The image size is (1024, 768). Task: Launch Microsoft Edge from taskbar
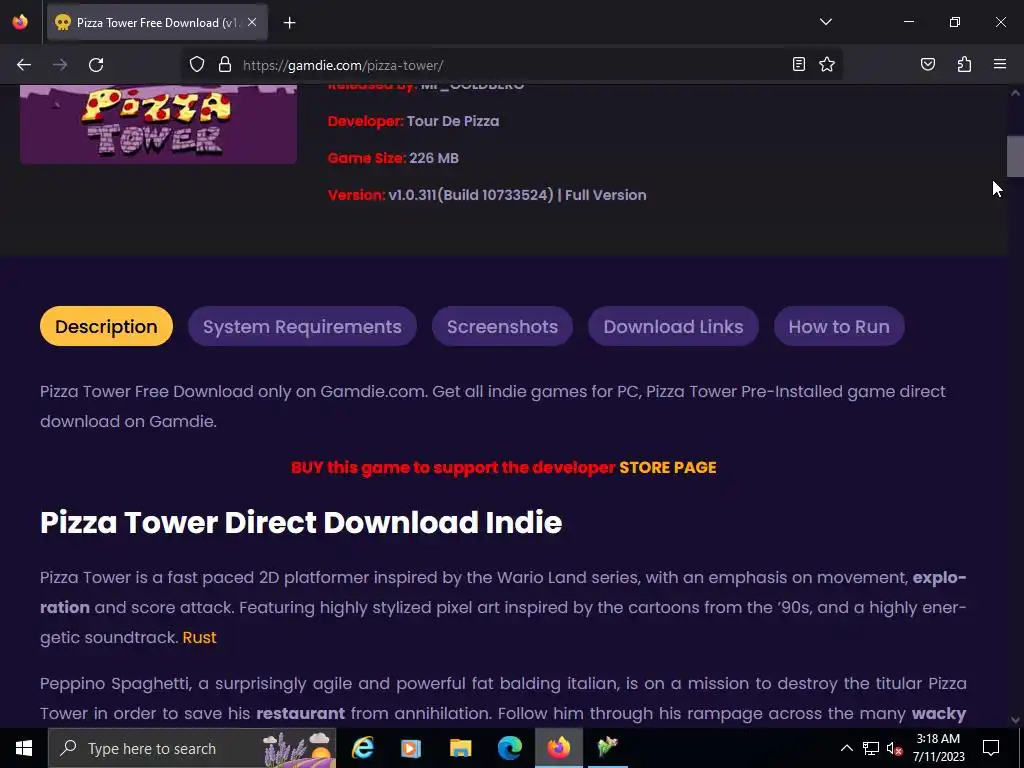(x=510, y=748)
